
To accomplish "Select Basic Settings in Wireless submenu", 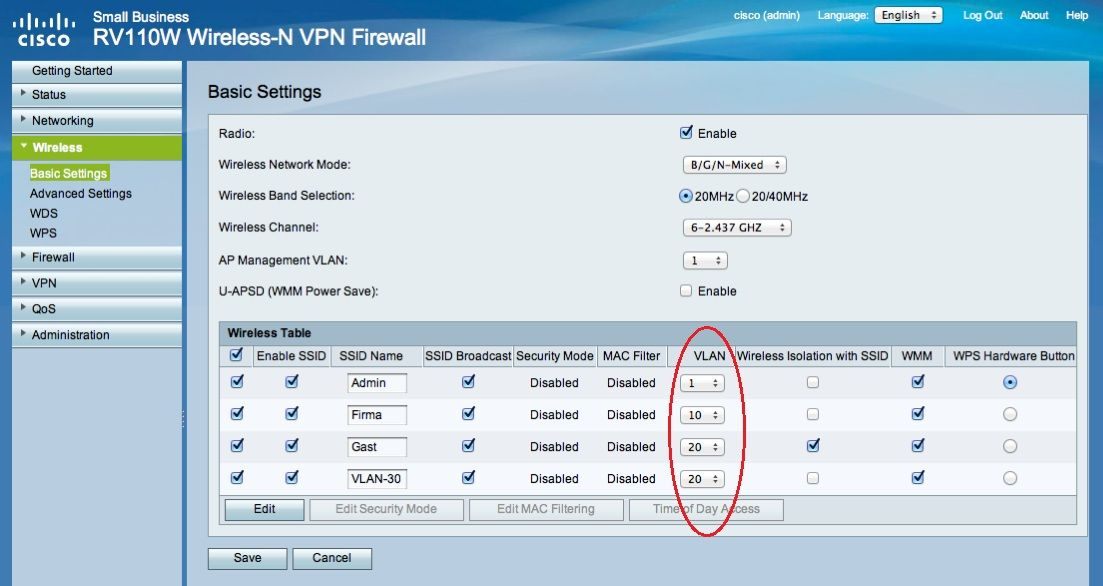I will 68,173.
